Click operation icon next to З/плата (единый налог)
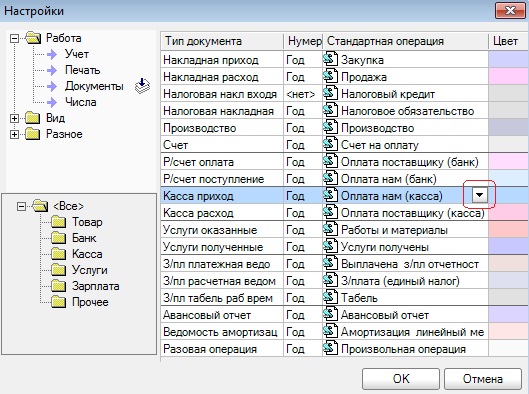Screen dimensions: 529x394 (330, 280)
